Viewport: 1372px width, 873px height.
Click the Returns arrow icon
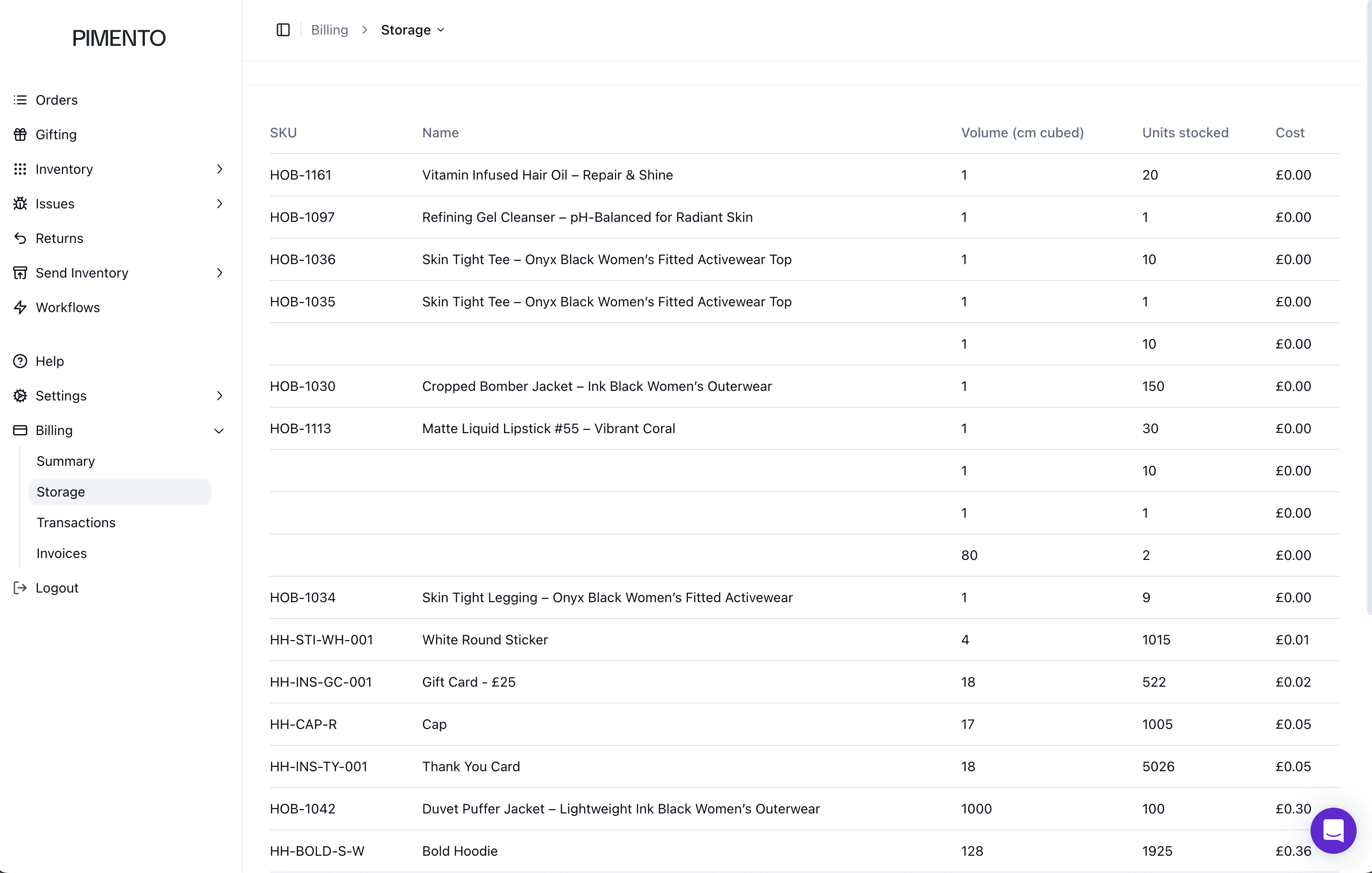click(x=20, y=238)
